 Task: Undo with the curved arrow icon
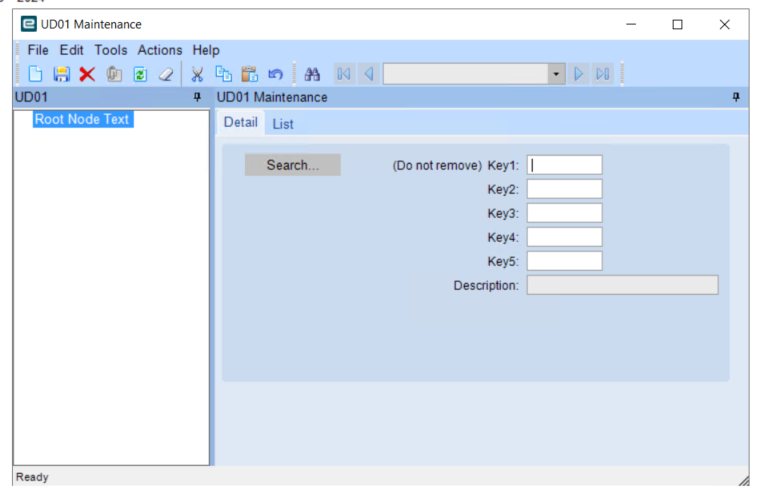tap(276, 74)
